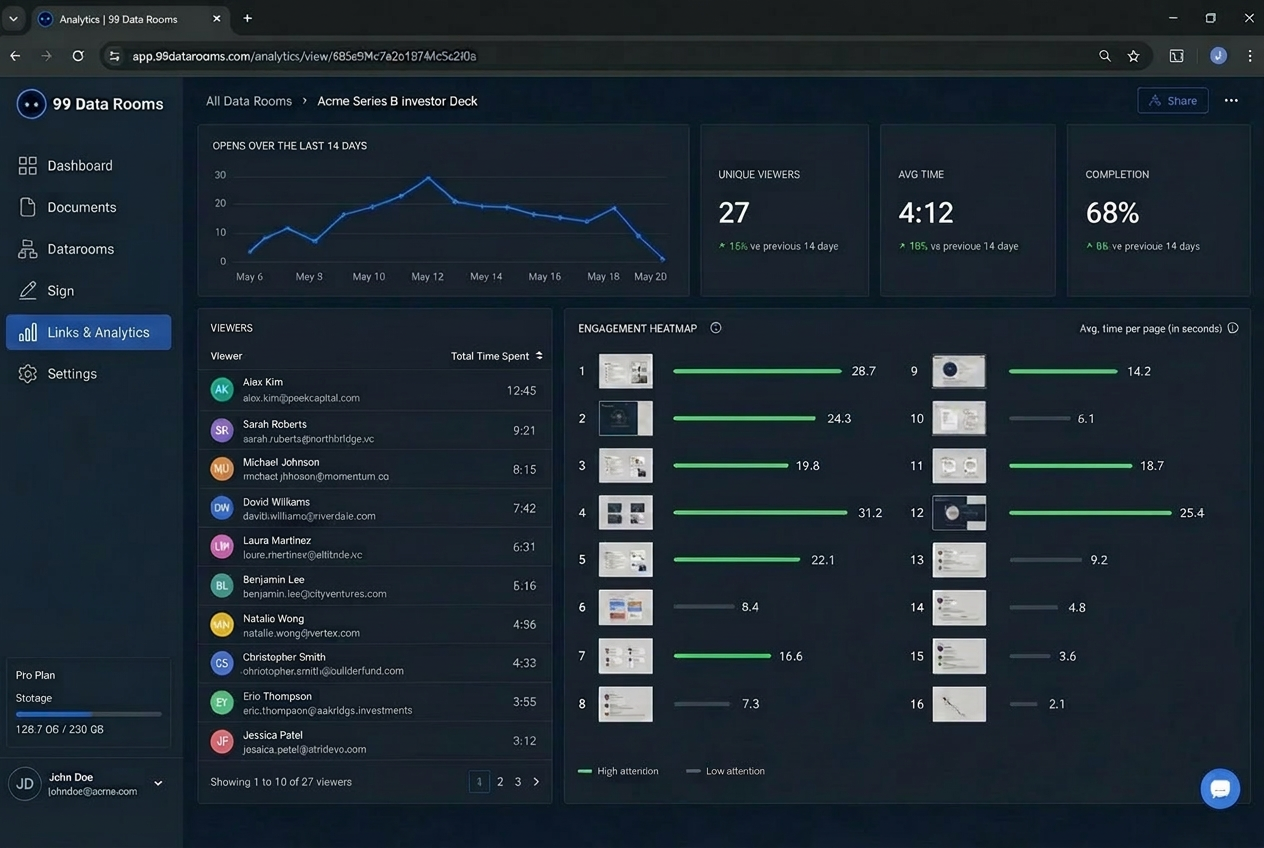Expand the John Doe account menu
This screenshot has height=848, width=1264.
tap(158, 784)
